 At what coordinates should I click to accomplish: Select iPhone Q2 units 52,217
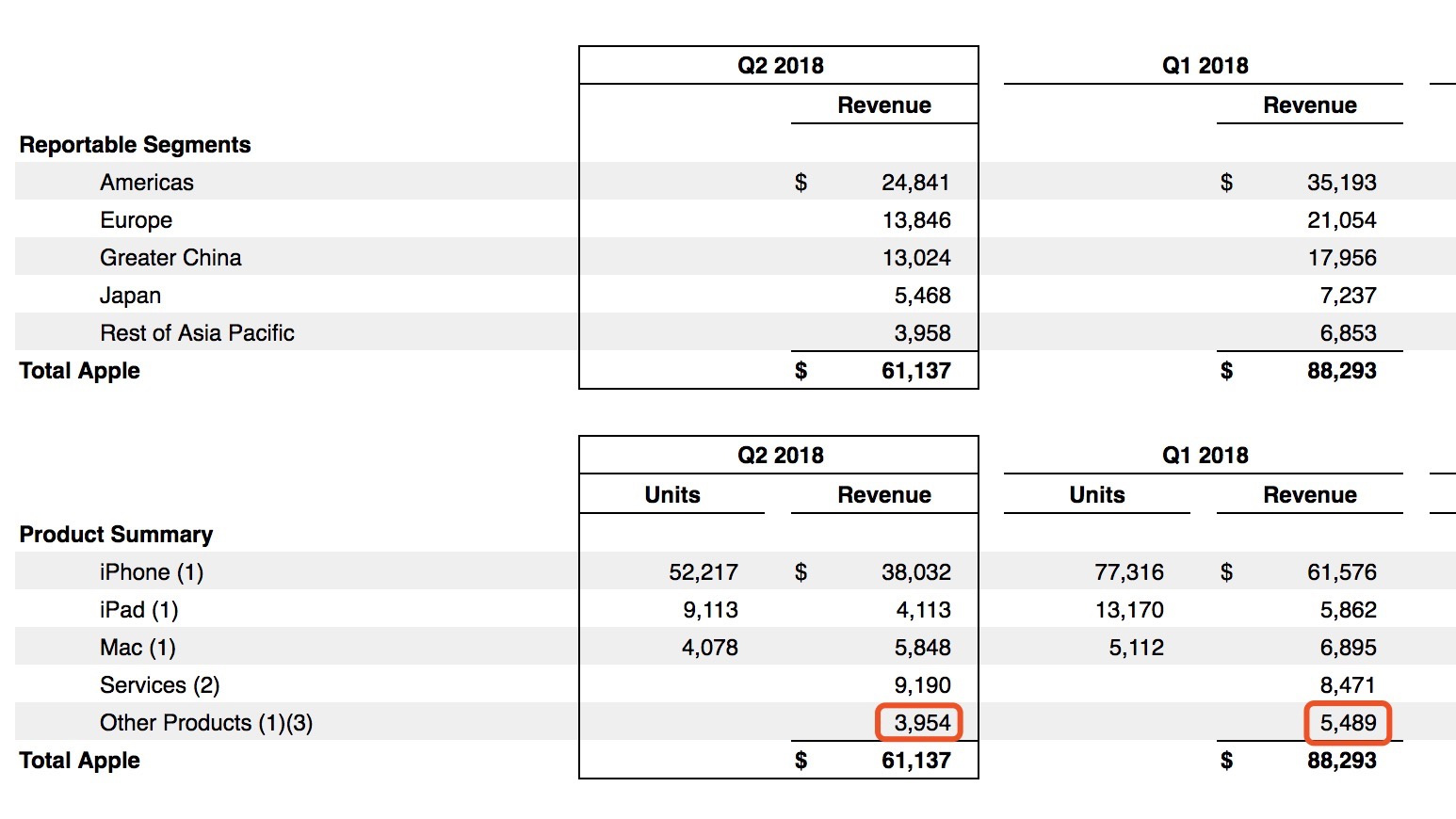(704, 572)
